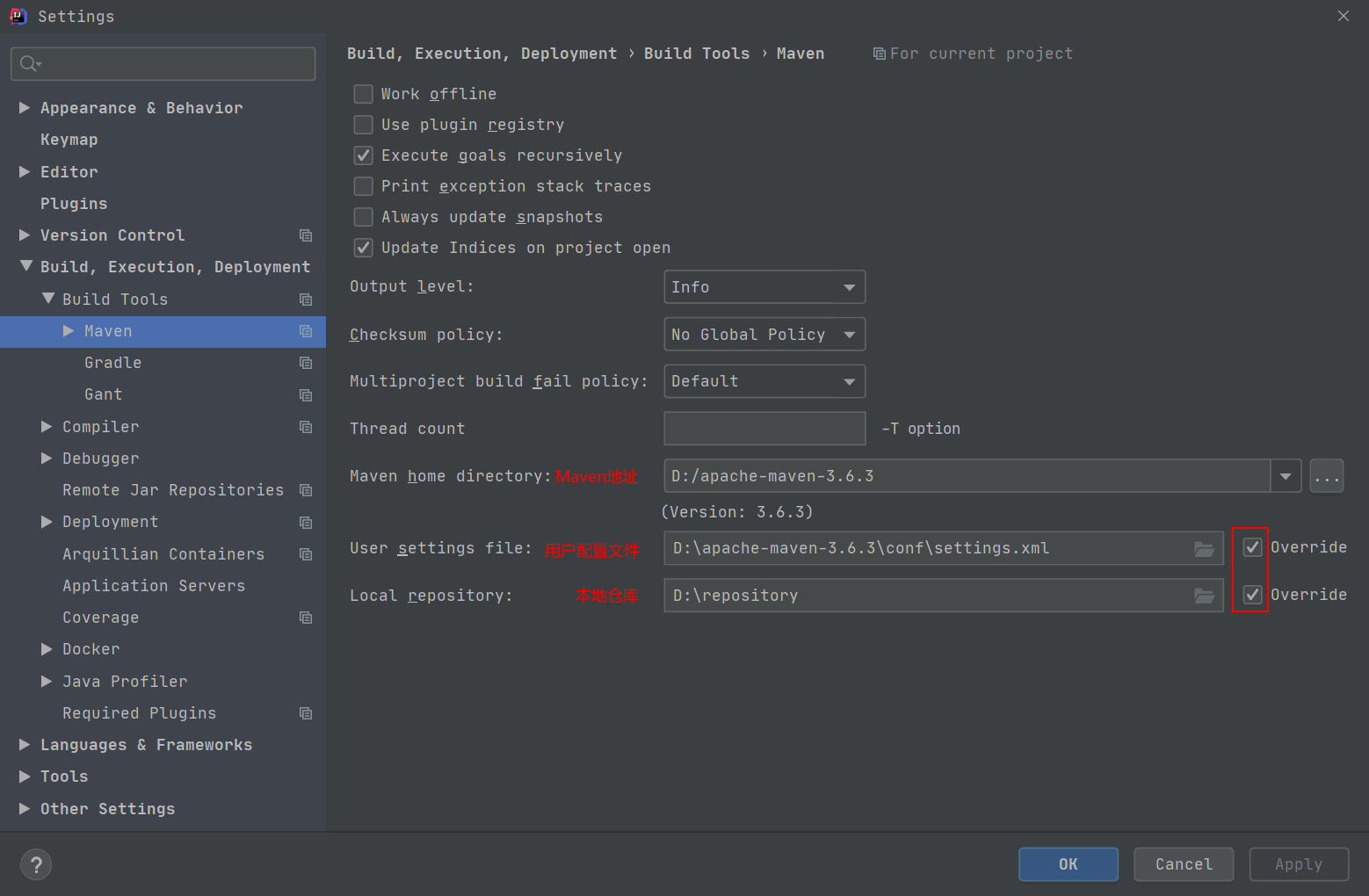The width and height of the screenshot is (1369, 896).
Task: Click folder icon for Local repository
Action: pos(1204,596)
